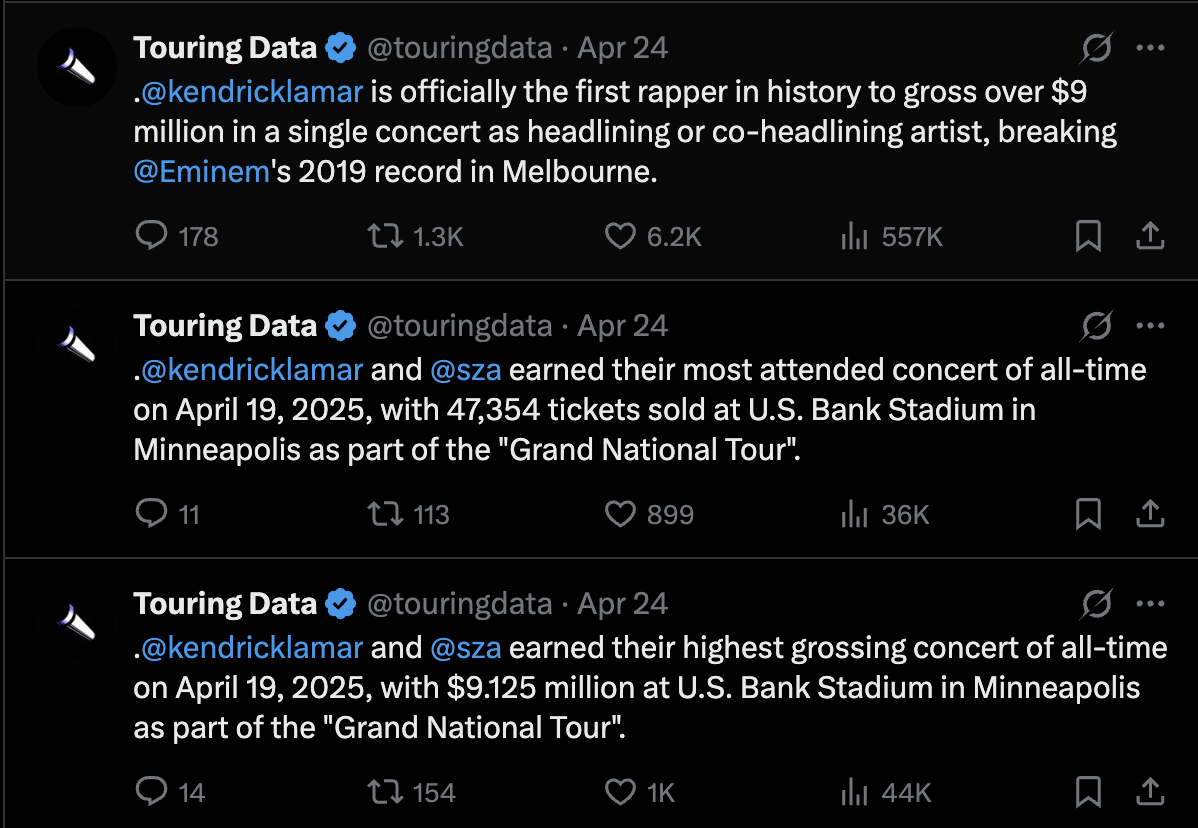Share the first tweet about Kendrick Lamar
This screenshot has width=1198, height=828.
coord(1150,236)
